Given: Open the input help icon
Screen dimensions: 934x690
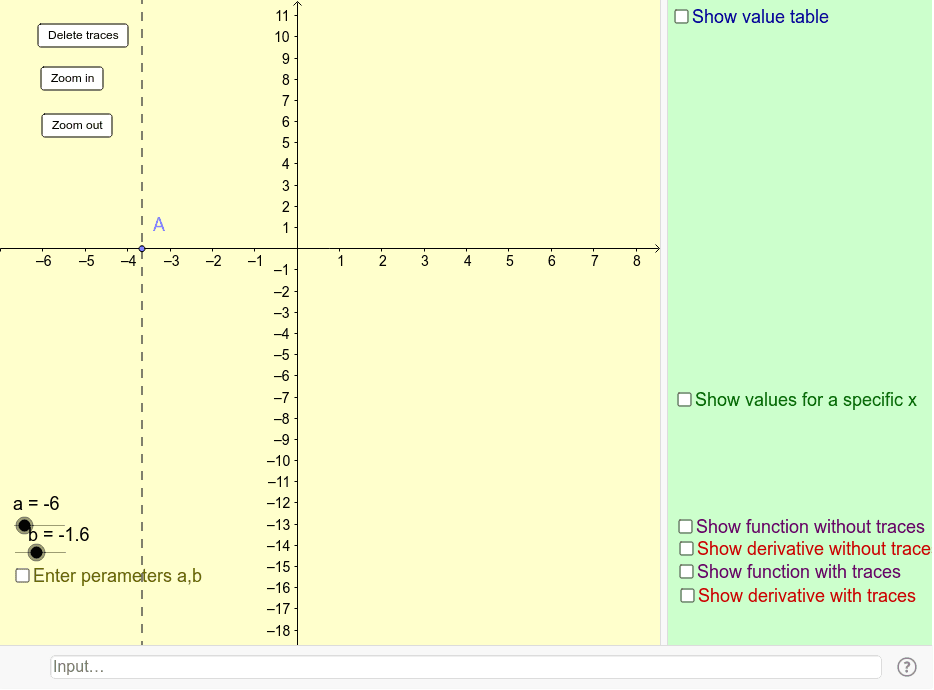Looking at the screenshot, I should coord(907,667).
